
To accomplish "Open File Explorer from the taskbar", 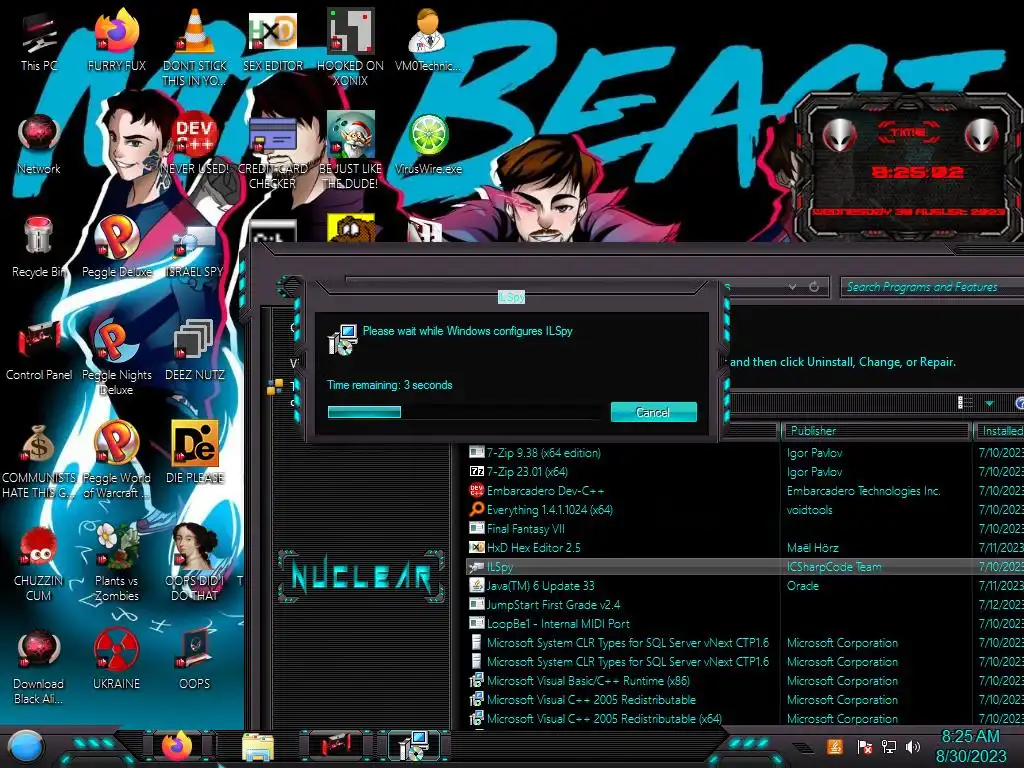I will tap(257, 746).
